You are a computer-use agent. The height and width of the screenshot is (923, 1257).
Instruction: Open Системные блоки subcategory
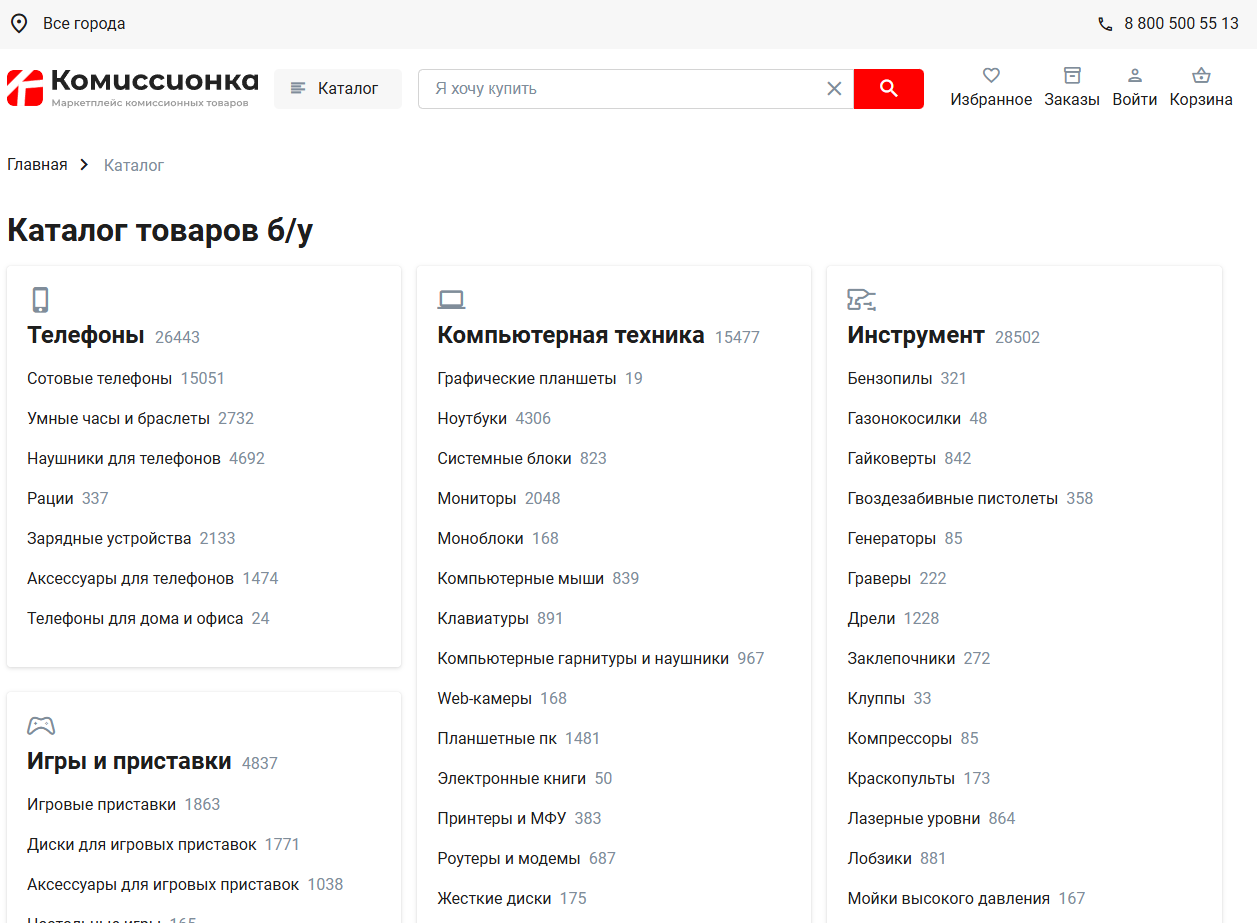pos(505,458)
